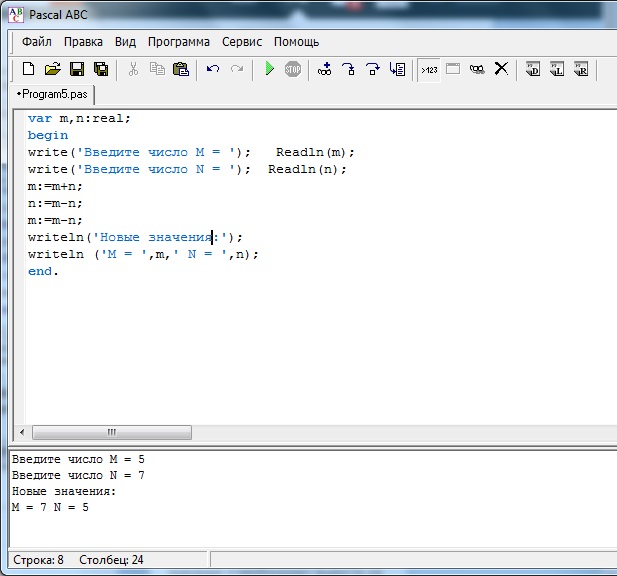The height and width of the screenshot is (576, 617).
Task: Undo the last edit
Action: point(213,69)
